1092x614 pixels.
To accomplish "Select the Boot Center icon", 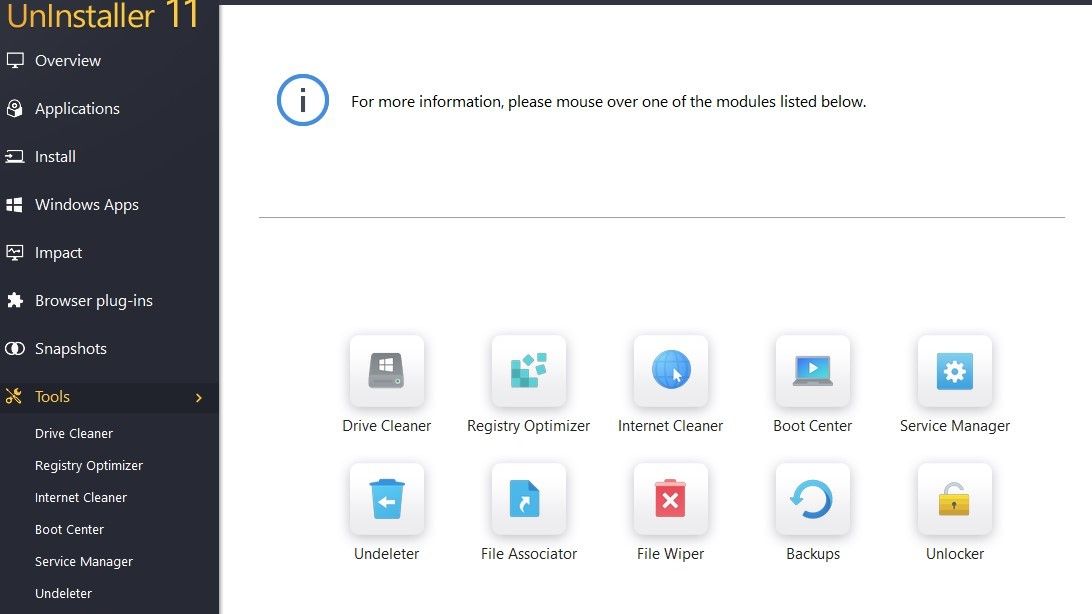I will click(x=812, y=370).
